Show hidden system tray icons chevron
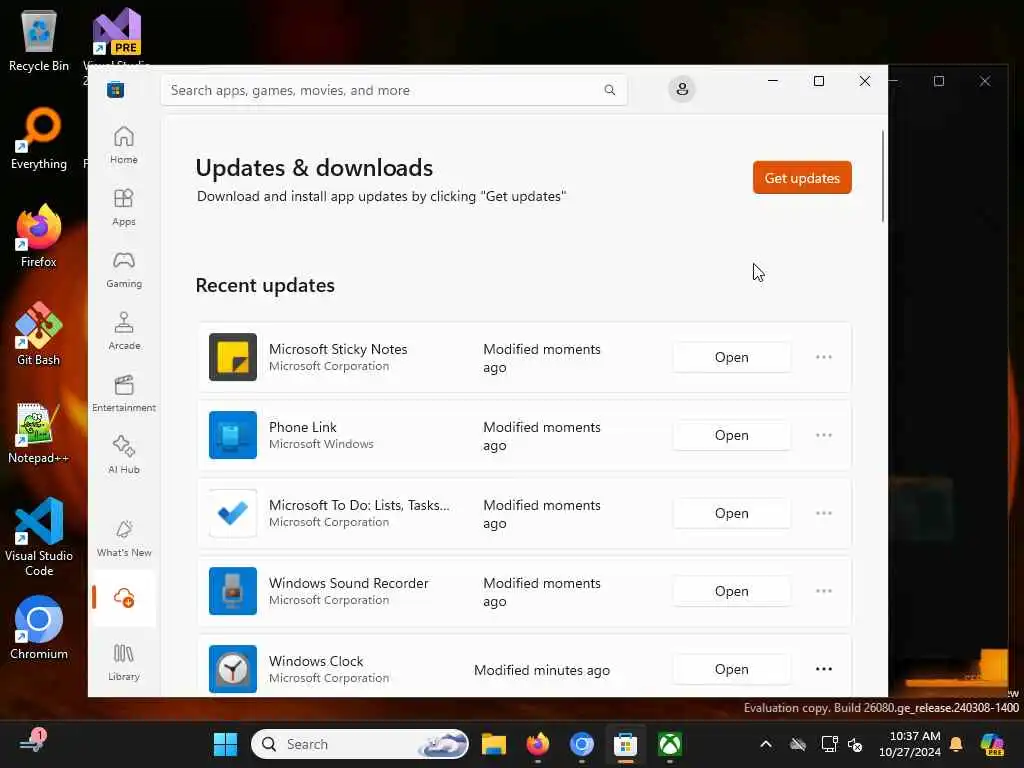 [766, 744]
